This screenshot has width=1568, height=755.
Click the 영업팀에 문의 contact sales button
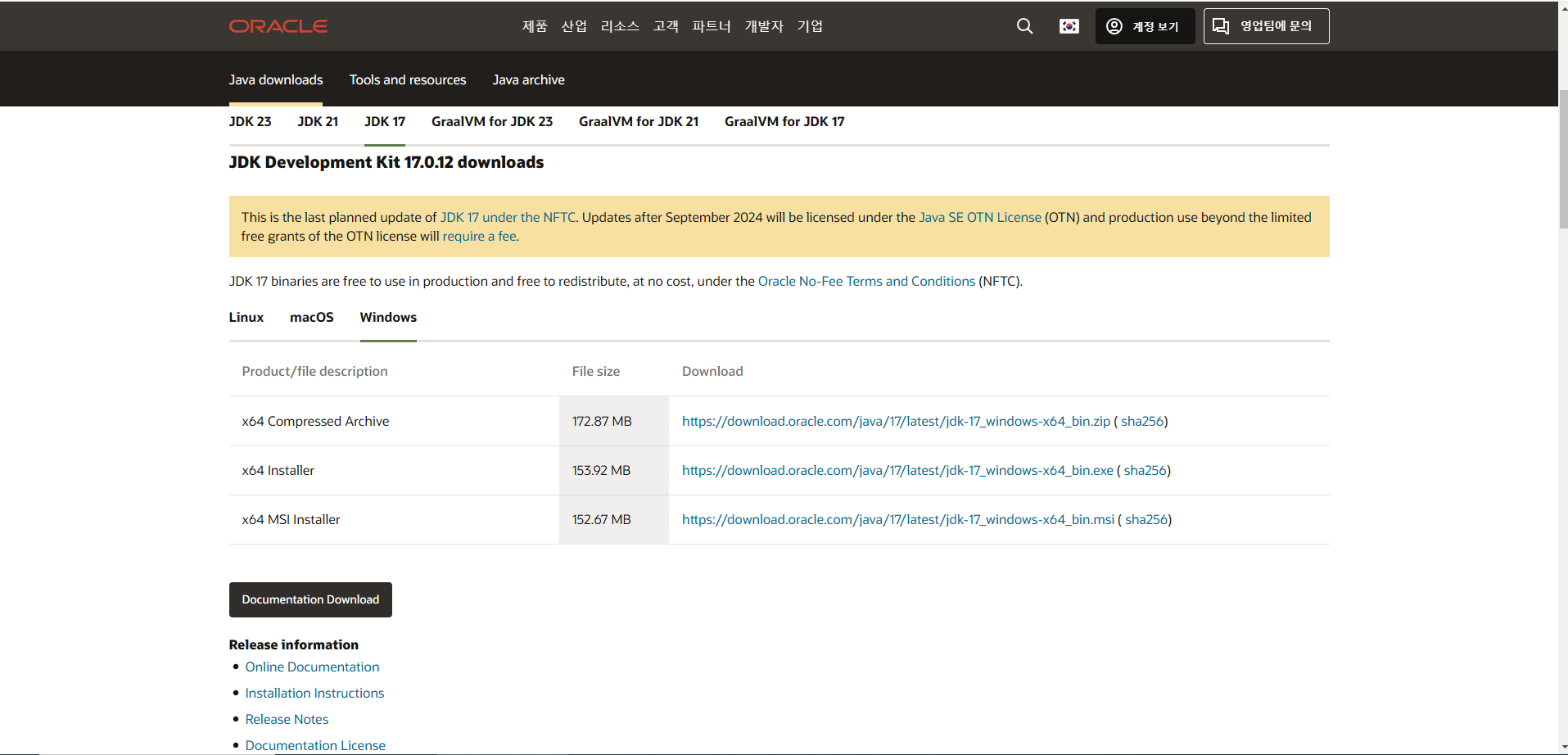pyautogui.click(x=1266, y=26)
